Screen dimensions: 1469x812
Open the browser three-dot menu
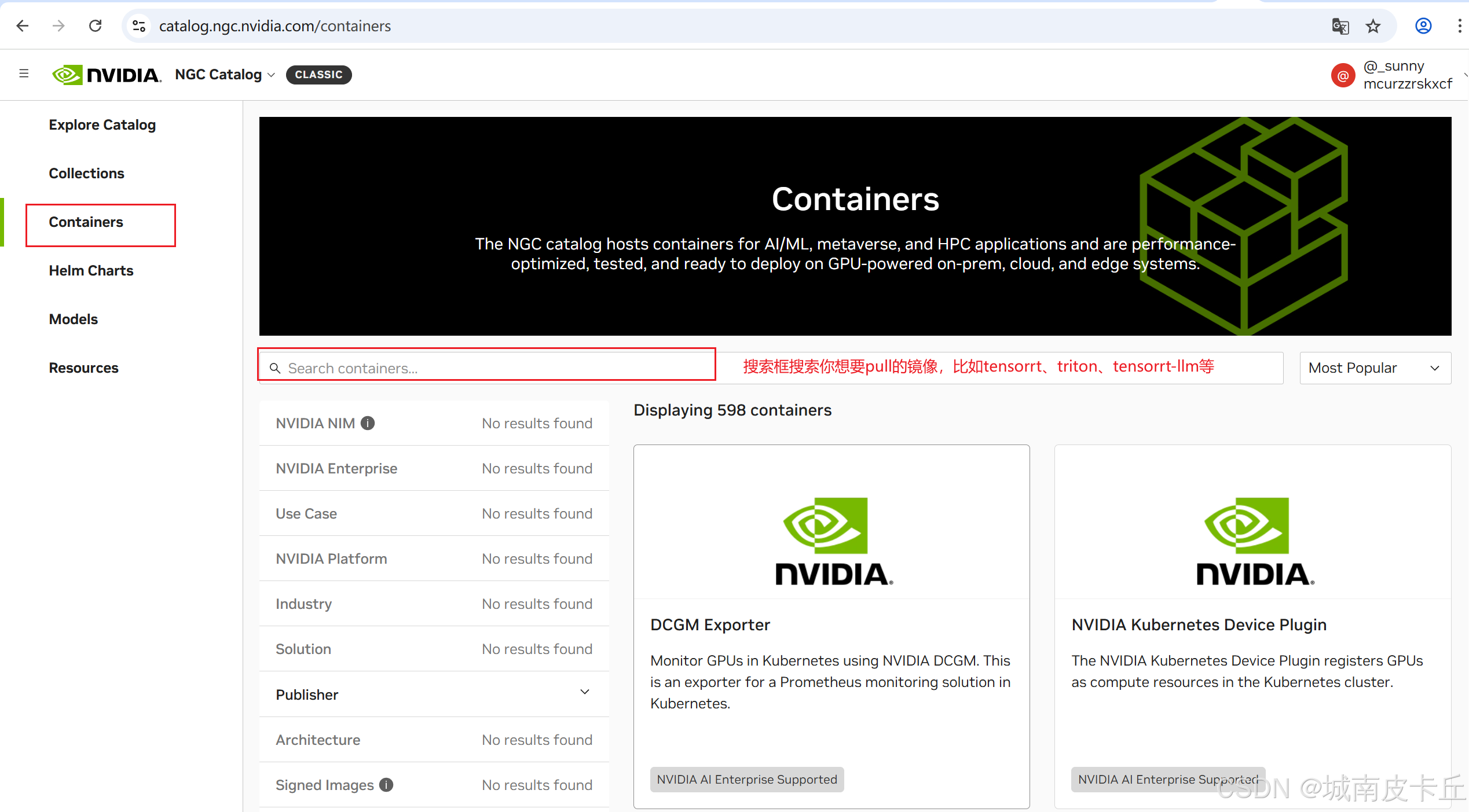tap(1460, 25)
